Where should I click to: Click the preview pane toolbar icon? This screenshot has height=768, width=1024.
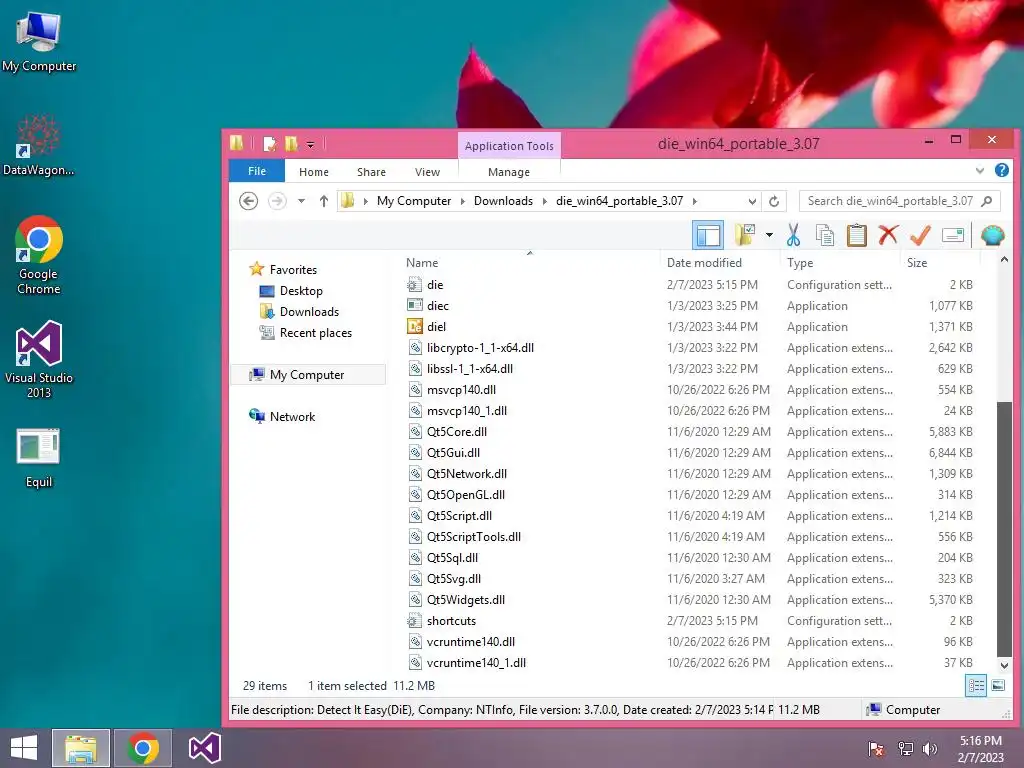[708, 235]
